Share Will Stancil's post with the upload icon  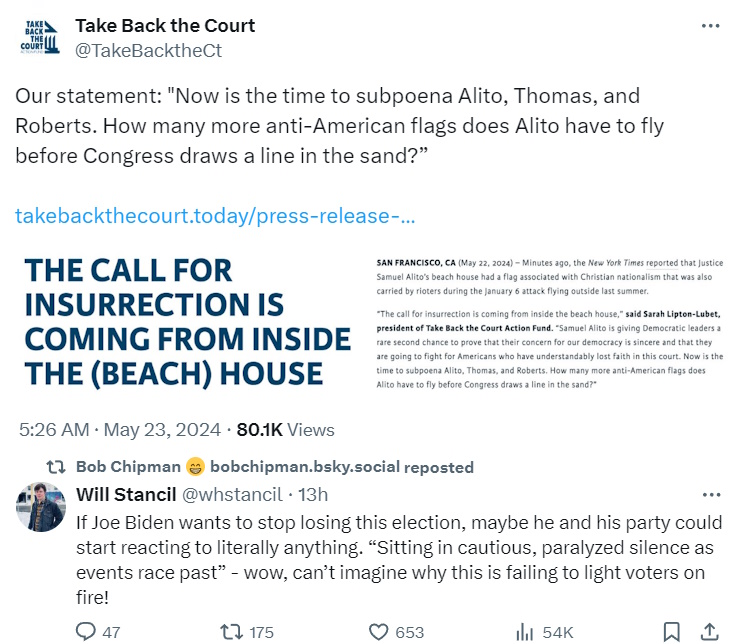click(709, 632)
